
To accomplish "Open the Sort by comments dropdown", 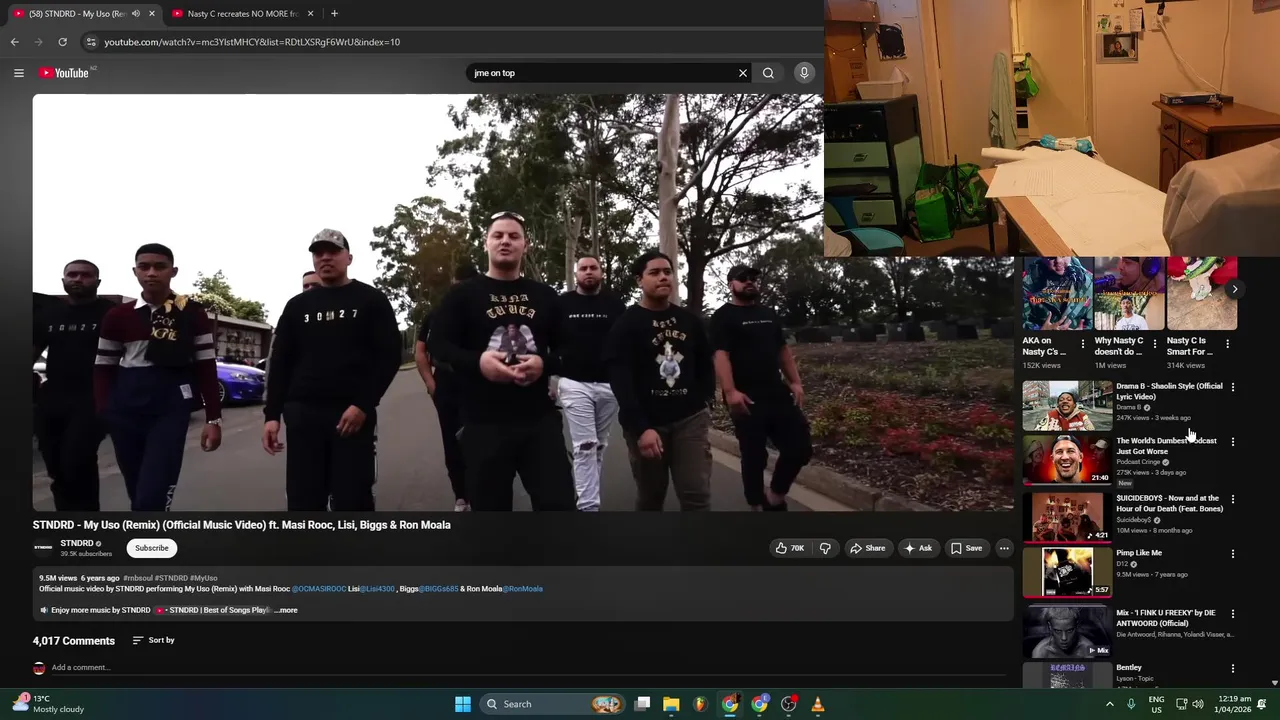I will 153,640.
